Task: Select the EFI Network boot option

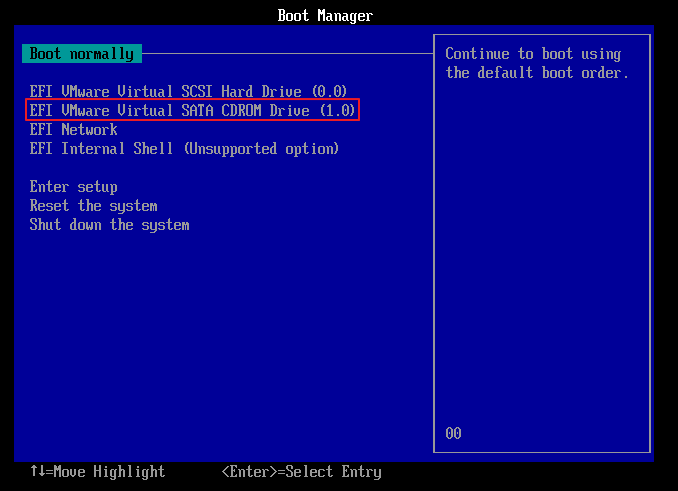Action: click(74, 130)
